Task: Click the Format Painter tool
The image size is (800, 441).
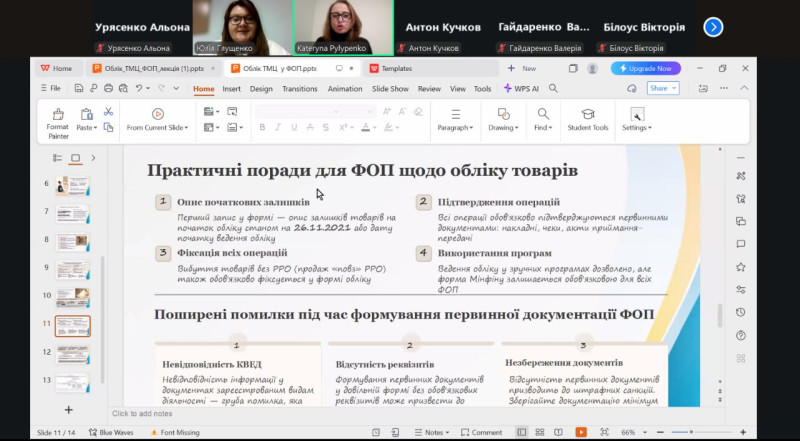Action: point(58,120)
